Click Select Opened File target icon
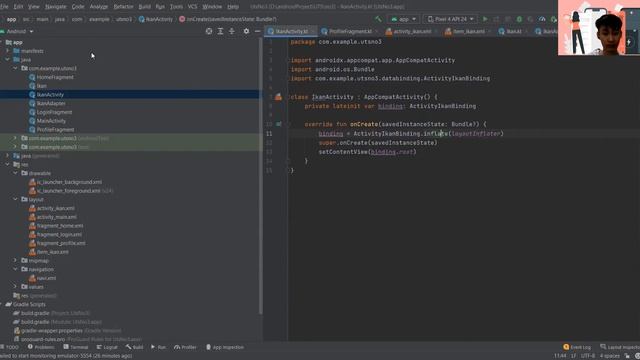The image size is (640, 360). point(209,31)
